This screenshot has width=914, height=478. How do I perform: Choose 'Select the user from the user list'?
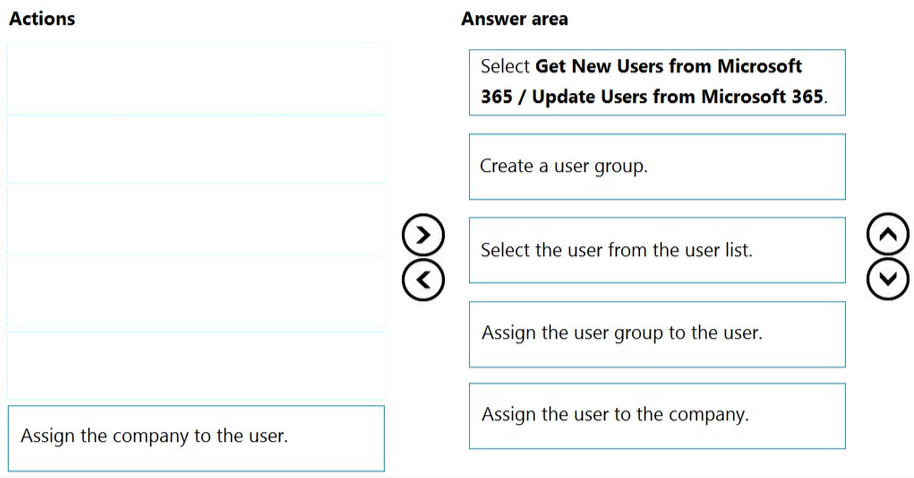657,250
